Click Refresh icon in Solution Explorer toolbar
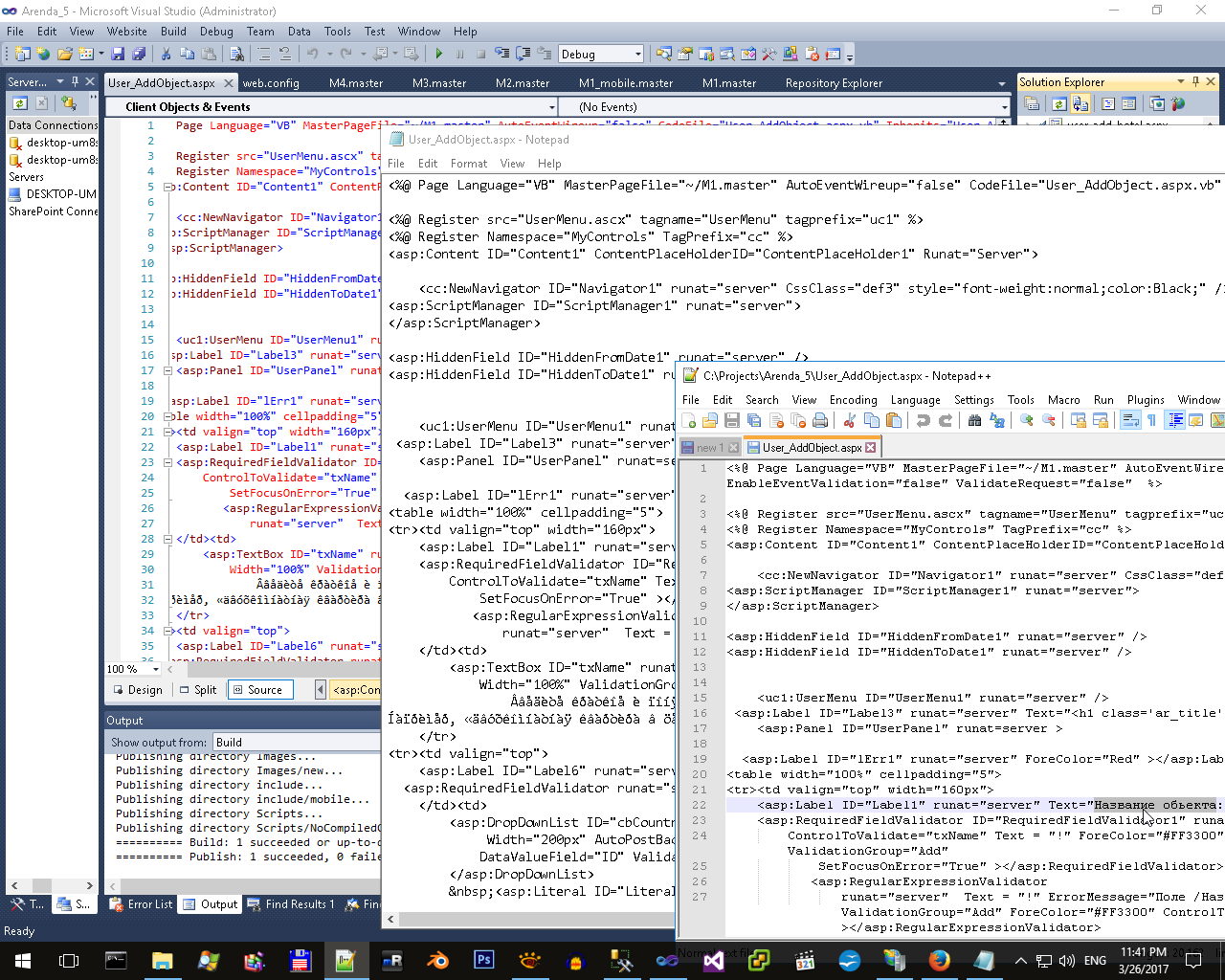Image resolution: width=1225 pixels, height=980 pixels. pyautogui.click(x=1058, y=103)
